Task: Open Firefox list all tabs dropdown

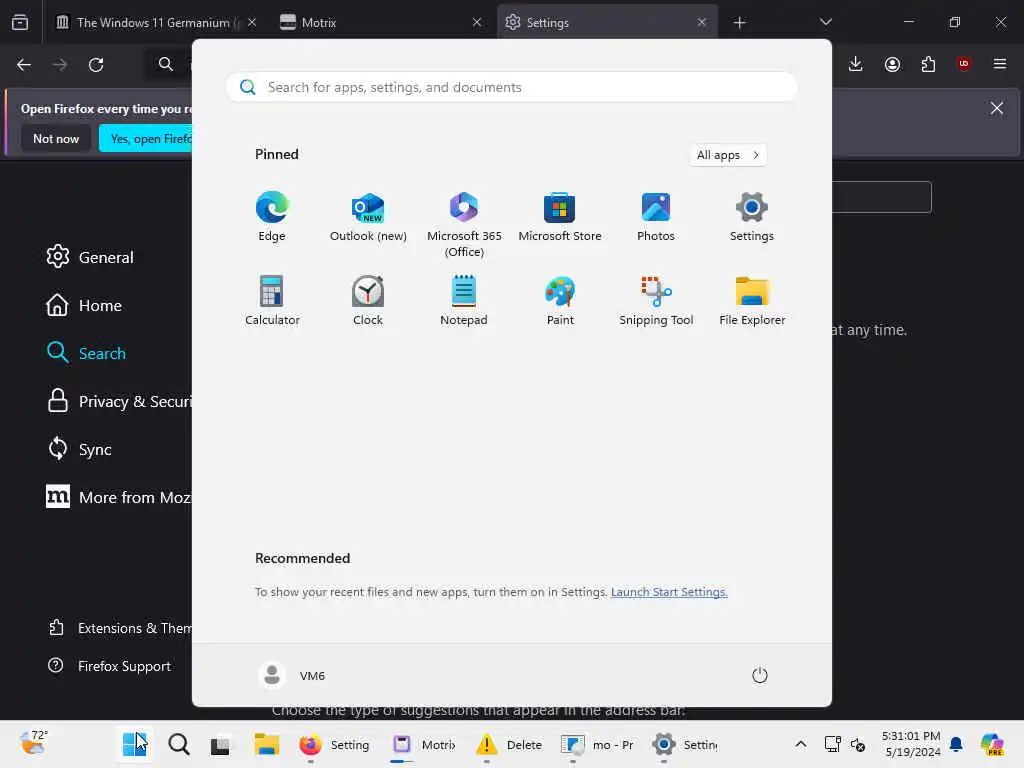Action: point(825,22)
